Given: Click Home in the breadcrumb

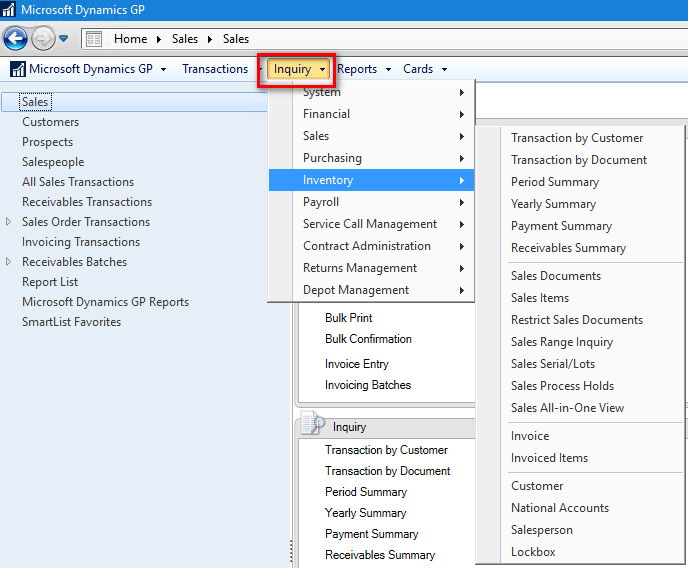Looking at the screenshot, I should point(130,39).
